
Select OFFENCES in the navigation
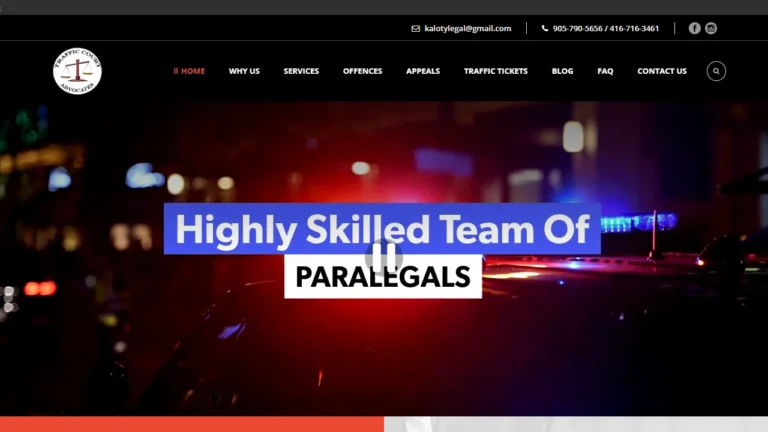[362, 71]
